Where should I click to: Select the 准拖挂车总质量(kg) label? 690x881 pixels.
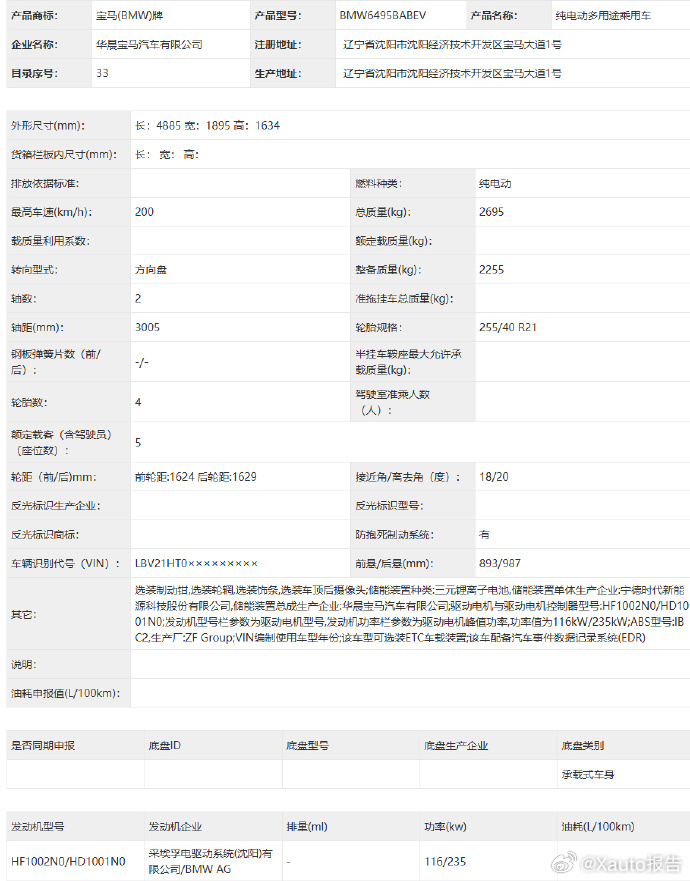coord(404,298)
